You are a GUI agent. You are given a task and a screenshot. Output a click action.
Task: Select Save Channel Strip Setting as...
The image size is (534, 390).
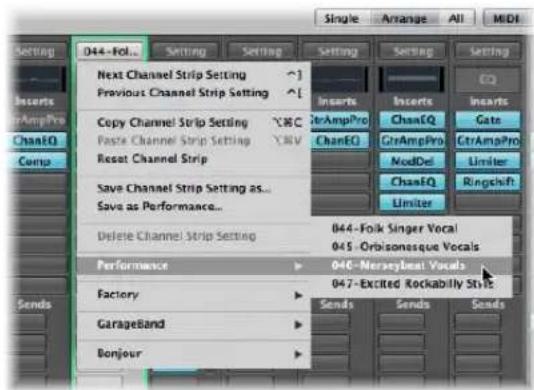[194, 188]
